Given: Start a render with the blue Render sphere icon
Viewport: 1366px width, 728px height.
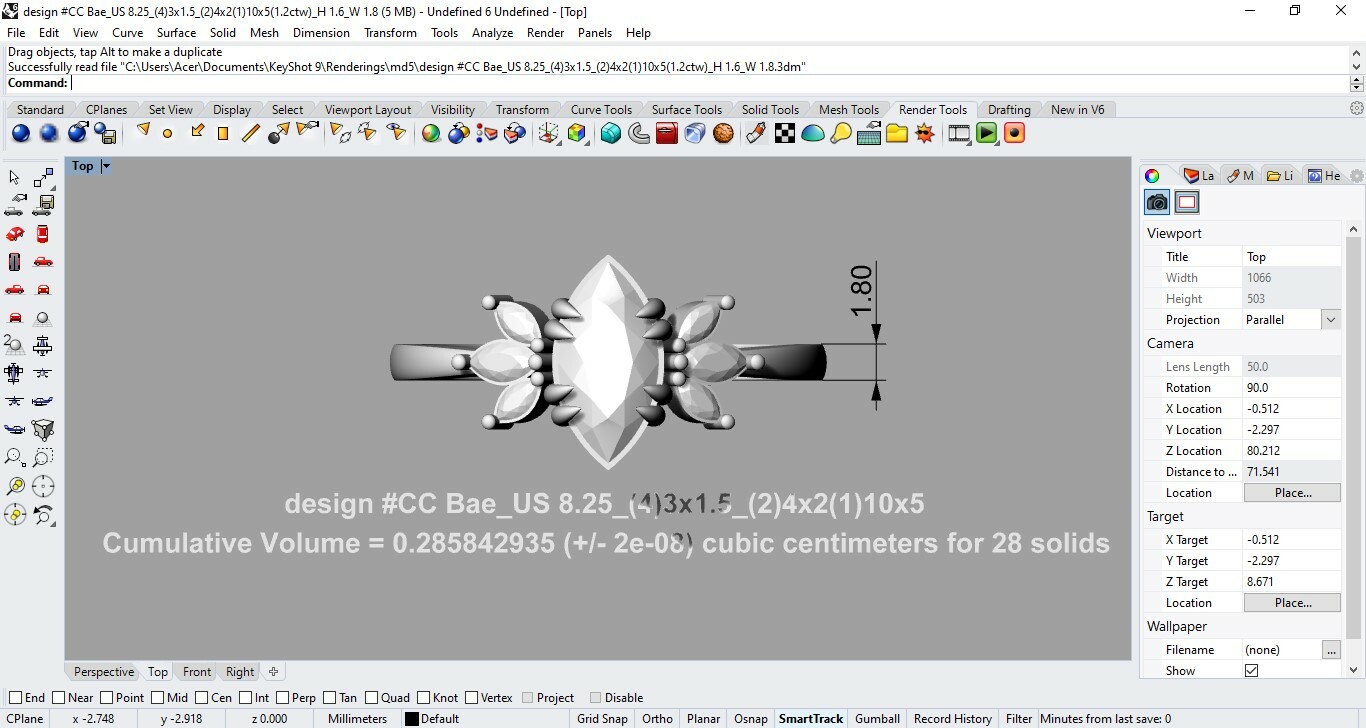Looking at the screenshot, I should coord(21,133).
